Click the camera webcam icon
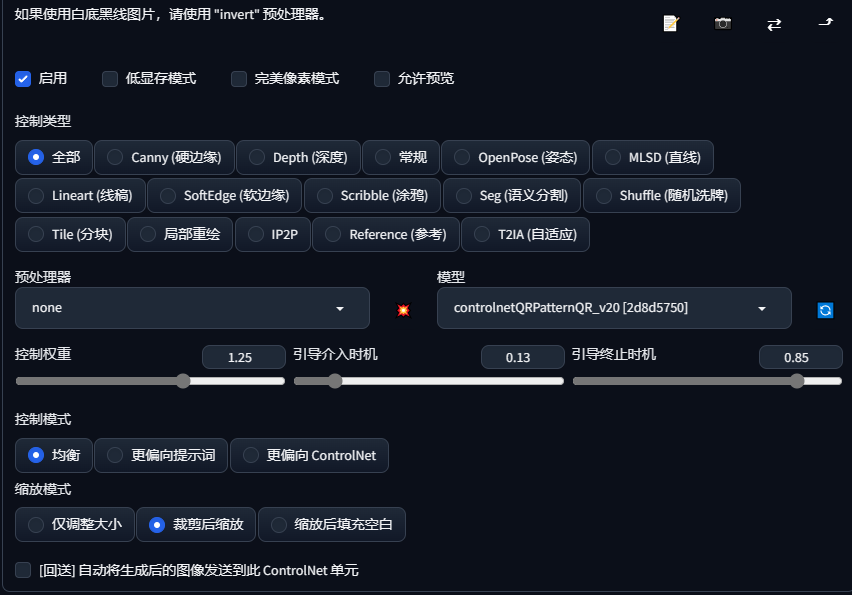Image resolution: width=852 pixels, height=595 pixels. [x=722, y=23]
